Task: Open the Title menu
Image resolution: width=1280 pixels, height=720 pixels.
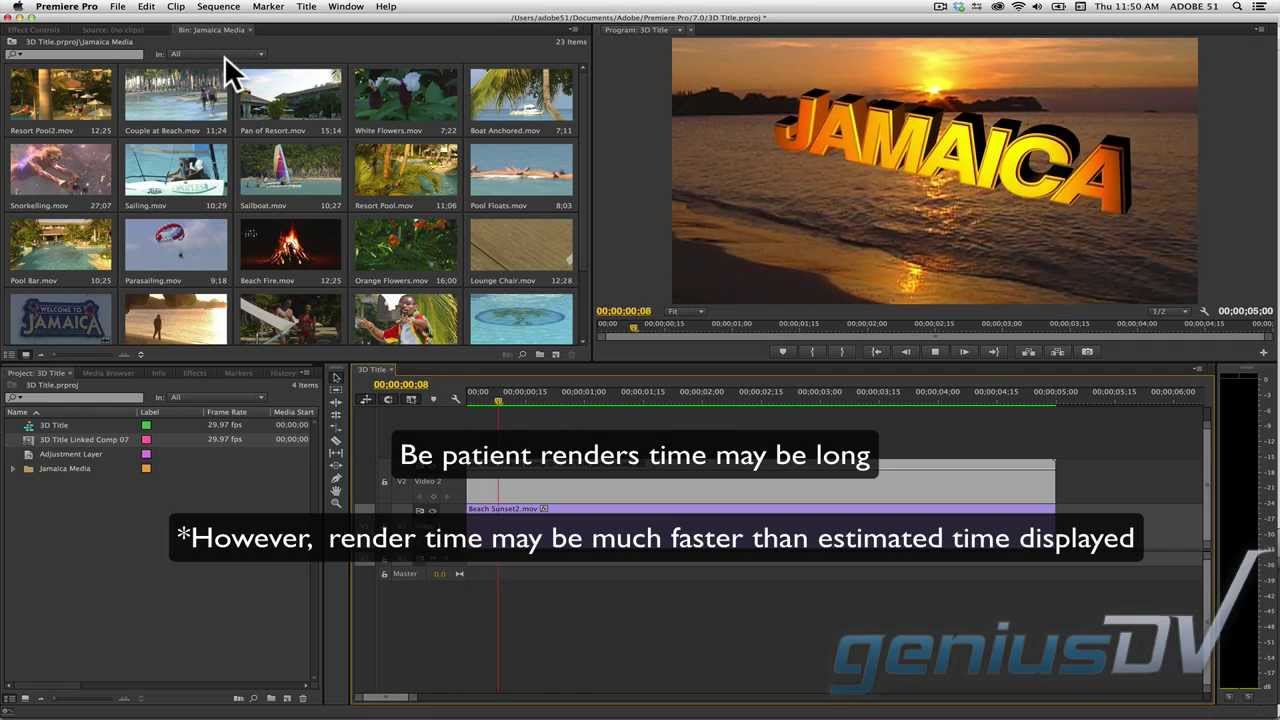Action: point(306,7)
